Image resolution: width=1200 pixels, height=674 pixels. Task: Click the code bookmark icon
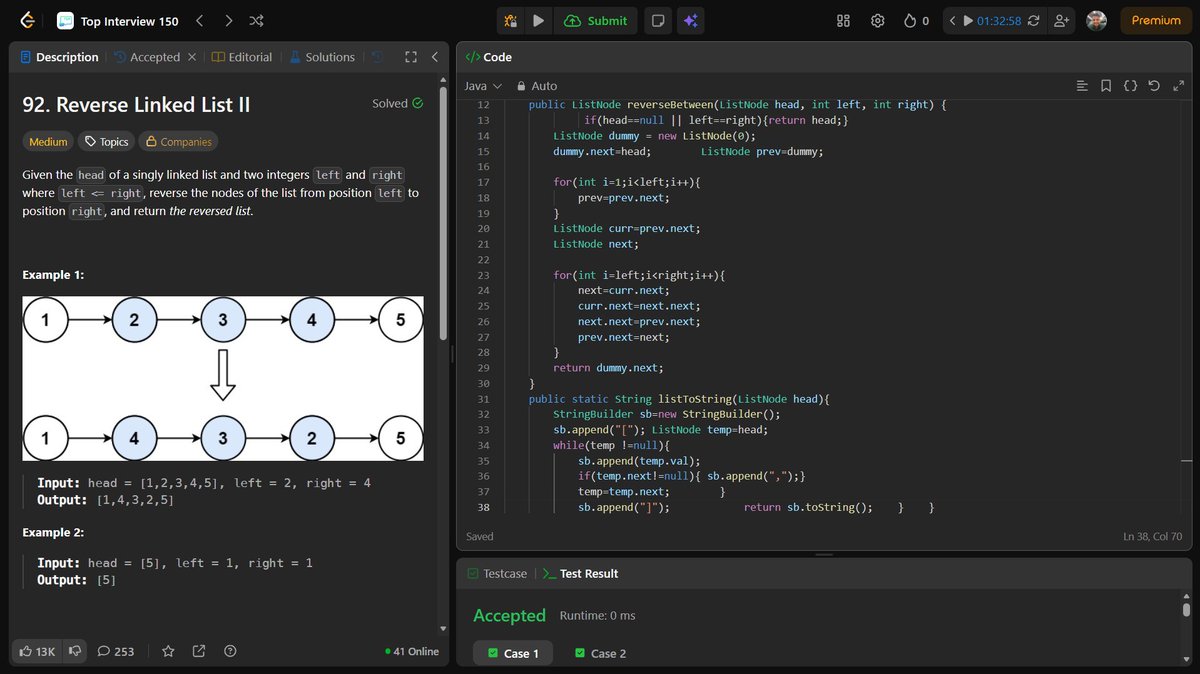click(1105, 86)
